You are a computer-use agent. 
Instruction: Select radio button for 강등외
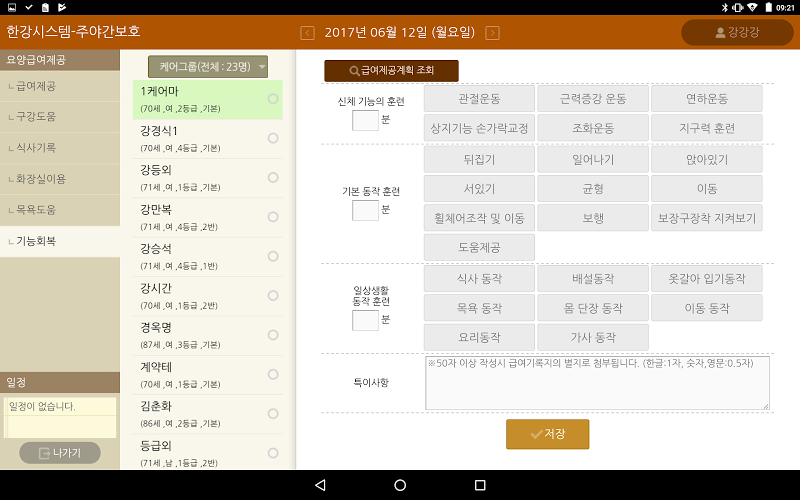coord(273,178)
